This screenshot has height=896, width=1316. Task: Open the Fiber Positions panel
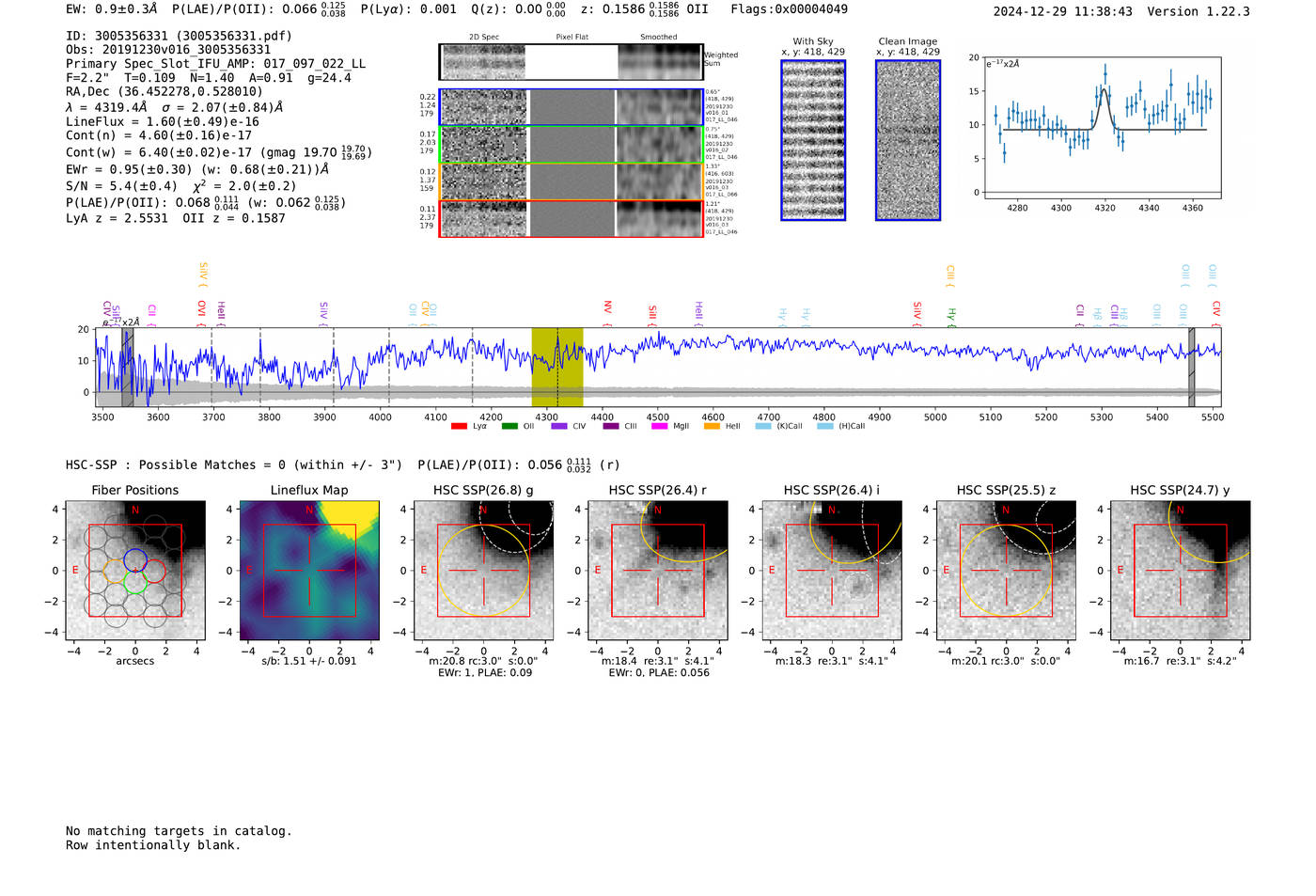pos(135,571)
